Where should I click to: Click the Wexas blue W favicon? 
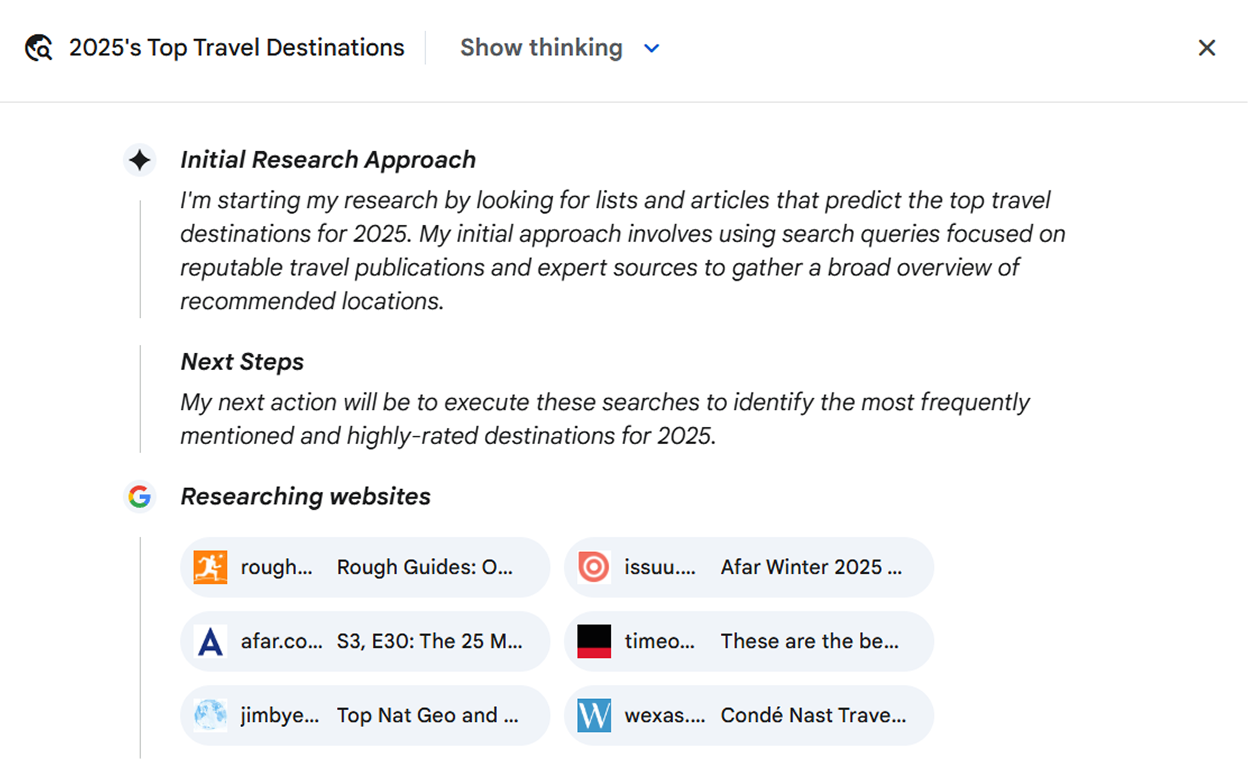click(x=594, y=715)
